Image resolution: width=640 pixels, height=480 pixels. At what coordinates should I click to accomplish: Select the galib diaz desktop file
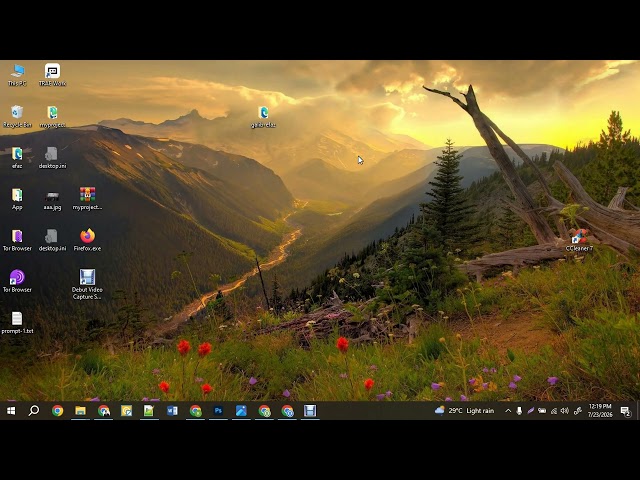click(263, 117)
